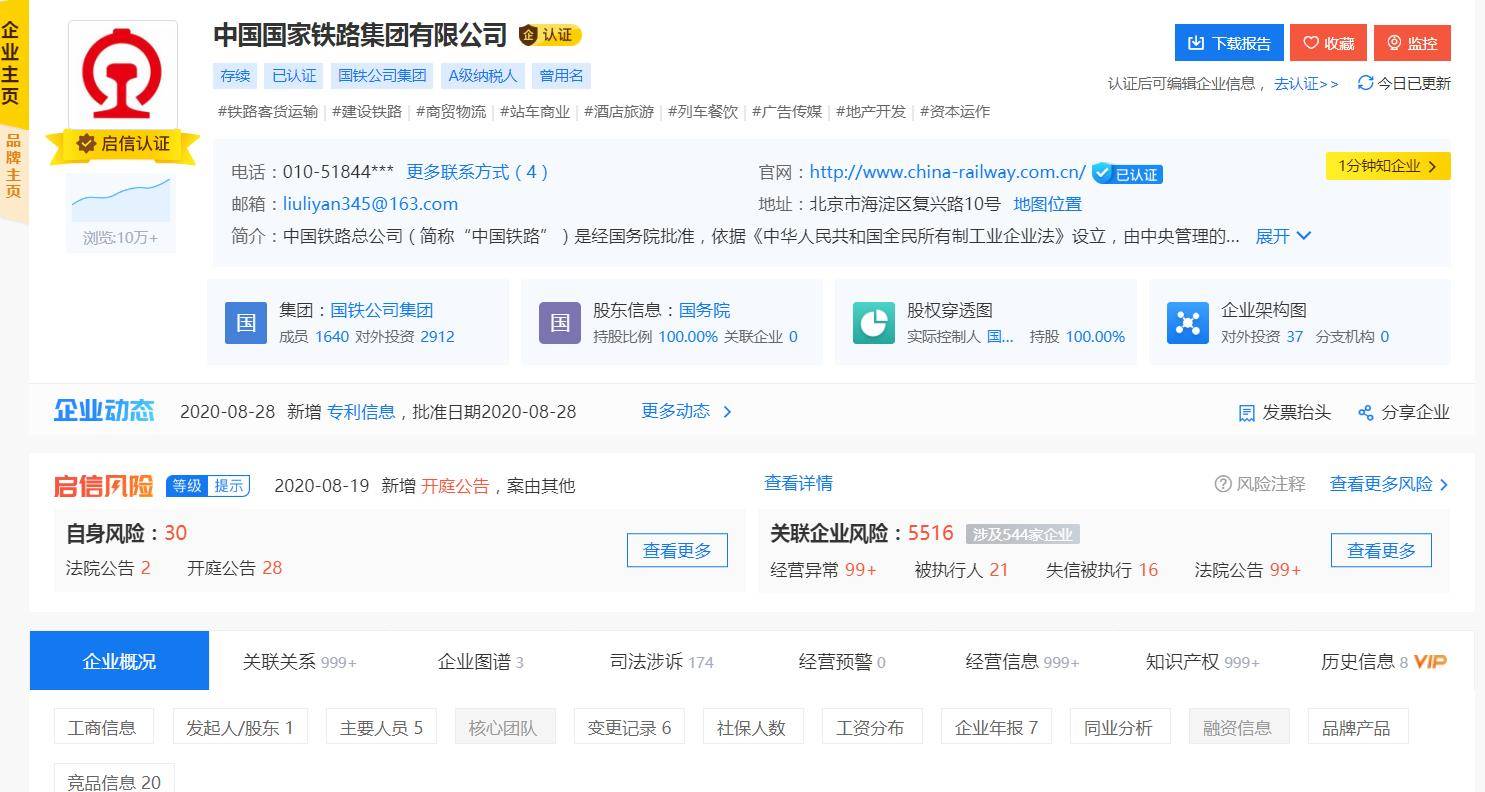Open 1分钟知企业 yellow button
1485x792 pixels.
[x=1388, y=166]
